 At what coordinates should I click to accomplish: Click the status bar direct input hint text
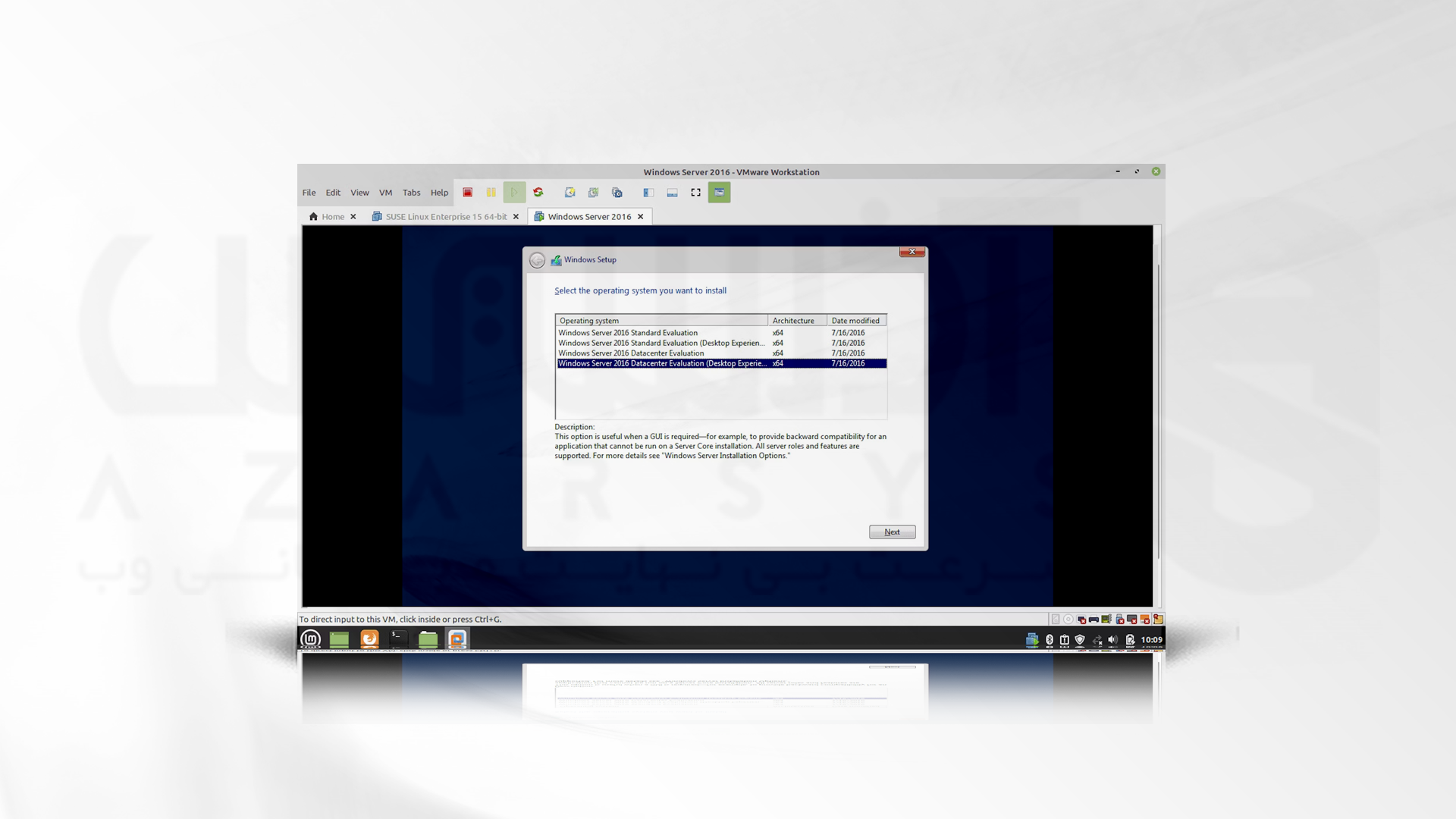click(400, 620)
